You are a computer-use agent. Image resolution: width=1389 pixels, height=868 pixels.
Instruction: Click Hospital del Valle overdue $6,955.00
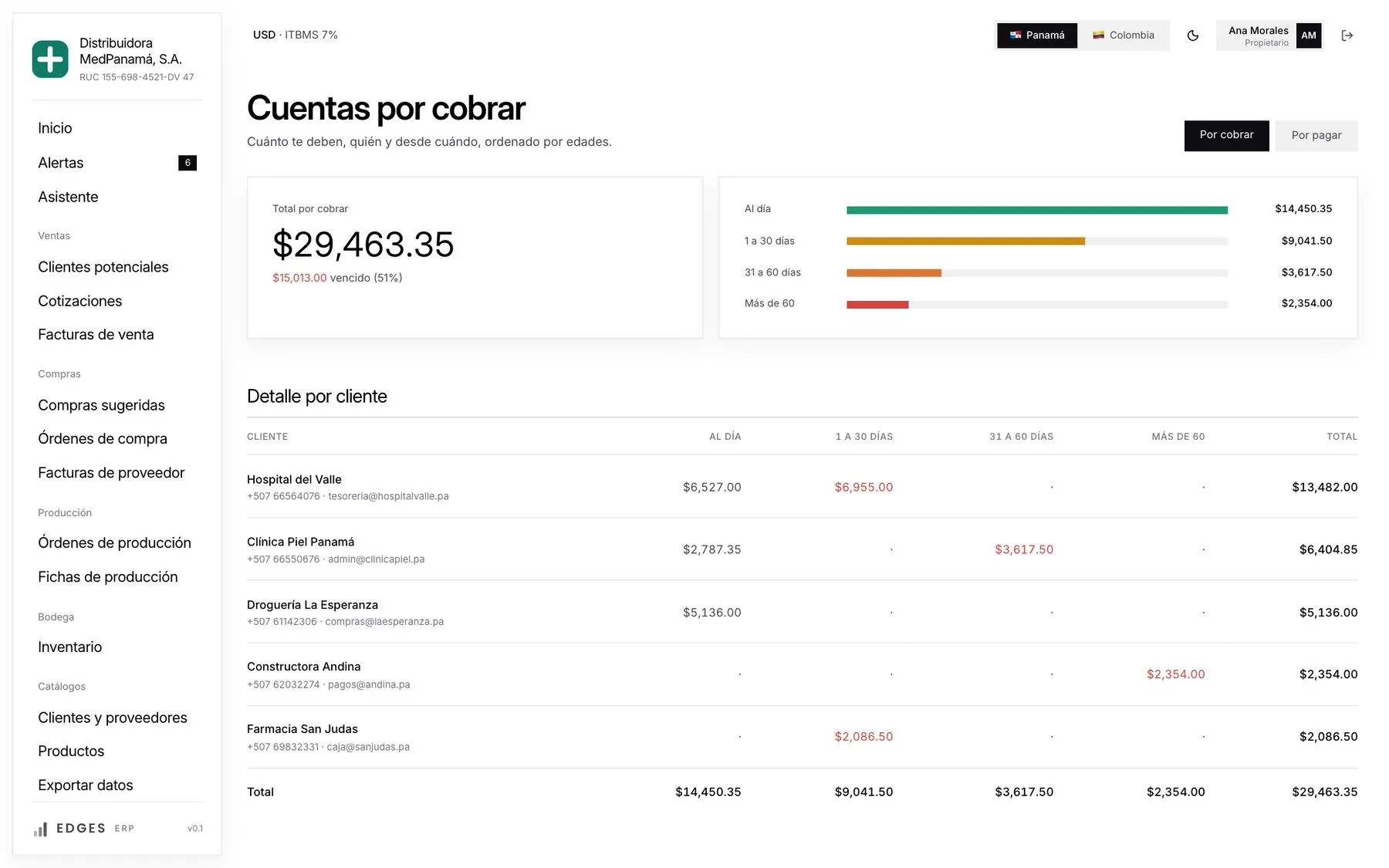tap(863, 487)
